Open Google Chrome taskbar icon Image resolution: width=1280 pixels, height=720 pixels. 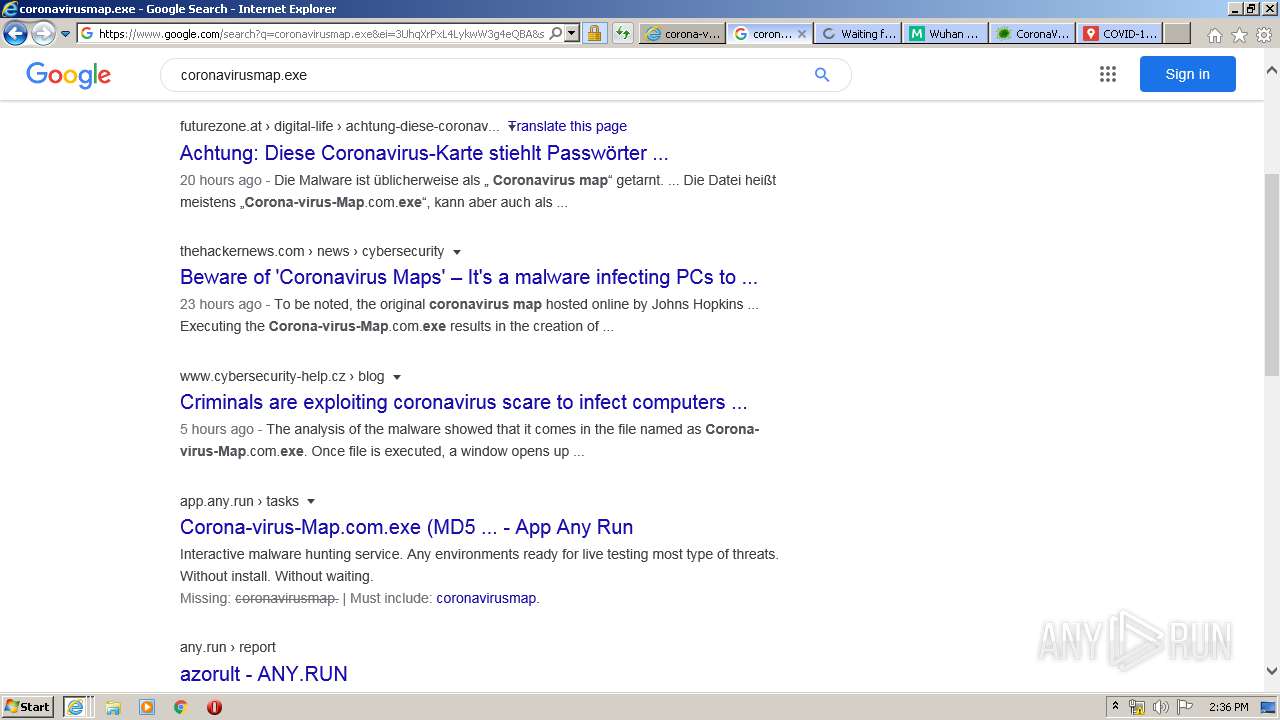tap(180, 707)
